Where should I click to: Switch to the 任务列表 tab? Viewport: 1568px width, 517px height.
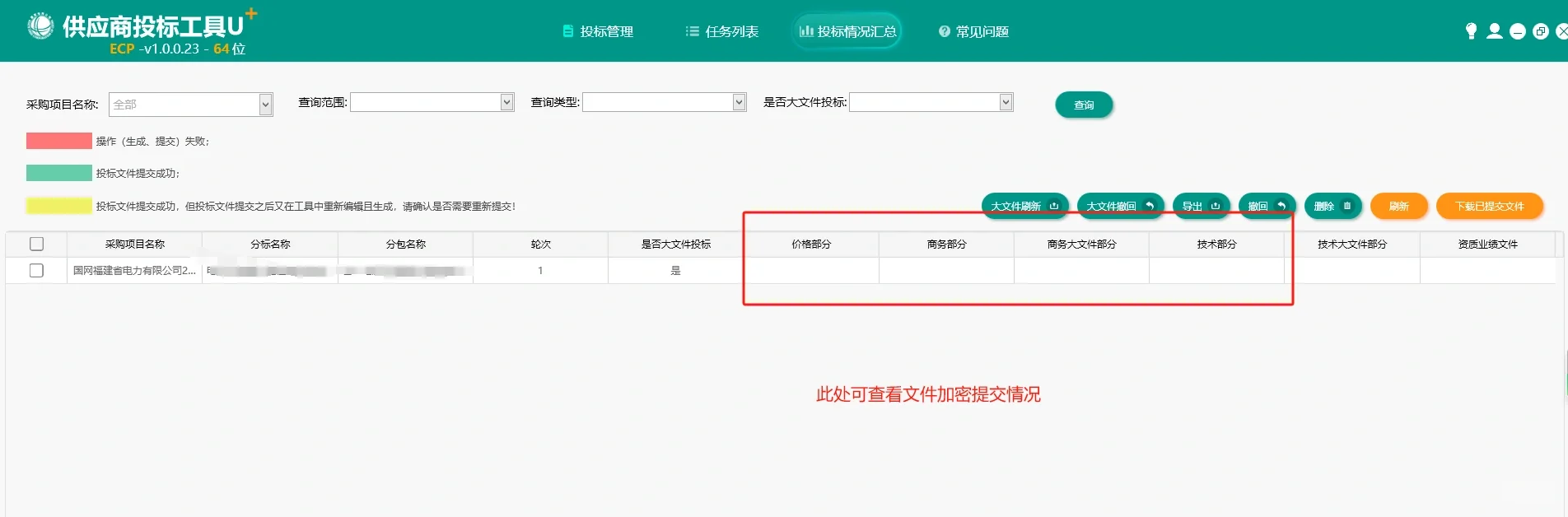click(x=722, y=31)
